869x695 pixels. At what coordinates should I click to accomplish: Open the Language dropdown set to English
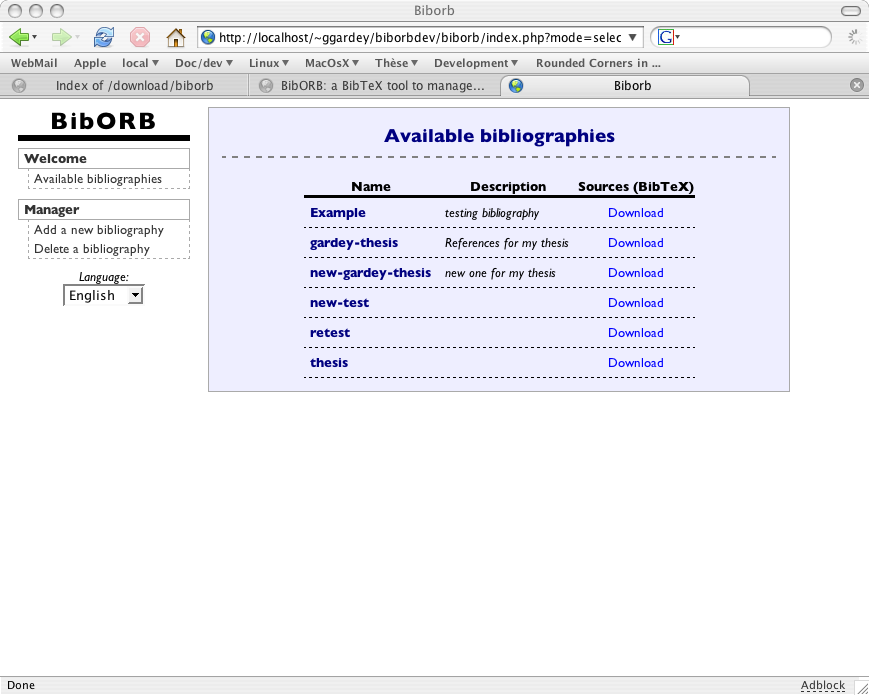(x=103, y=295)
